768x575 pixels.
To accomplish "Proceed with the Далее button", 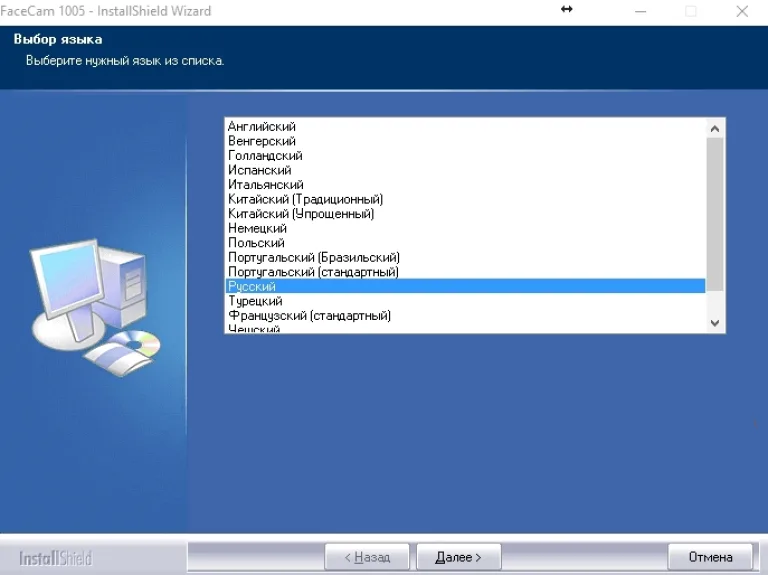I will pos(458,557).
